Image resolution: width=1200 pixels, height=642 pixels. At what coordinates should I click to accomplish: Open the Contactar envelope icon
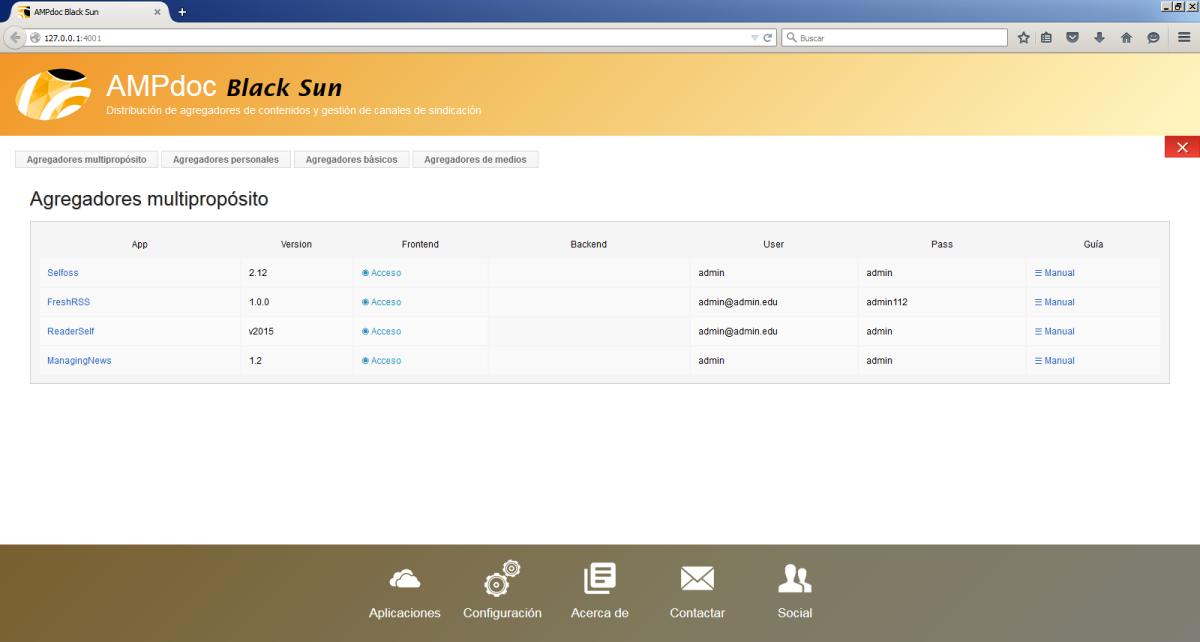(697, 579)
